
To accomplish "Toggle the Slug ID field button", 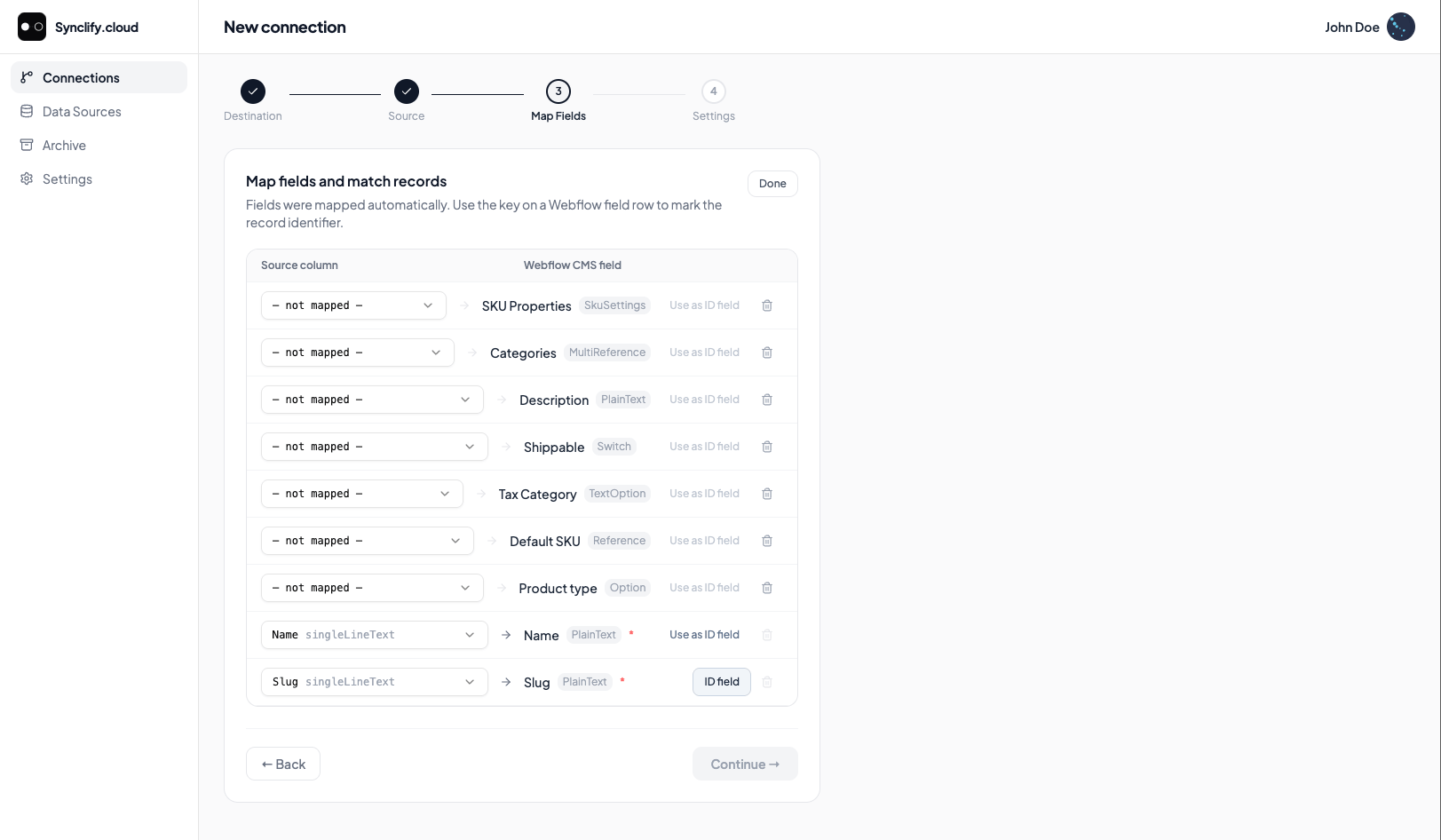I will tap(722, 682).
